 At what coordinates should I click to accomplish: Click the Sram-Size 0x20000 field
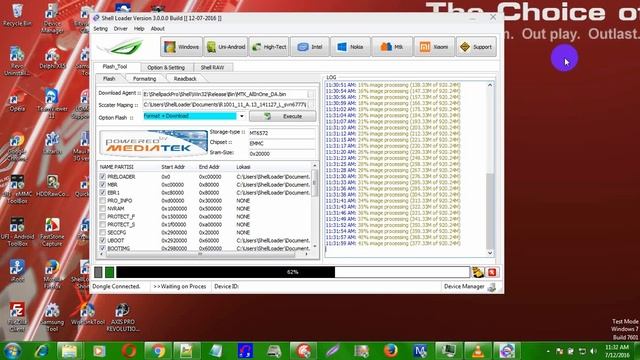pos(282,154)
